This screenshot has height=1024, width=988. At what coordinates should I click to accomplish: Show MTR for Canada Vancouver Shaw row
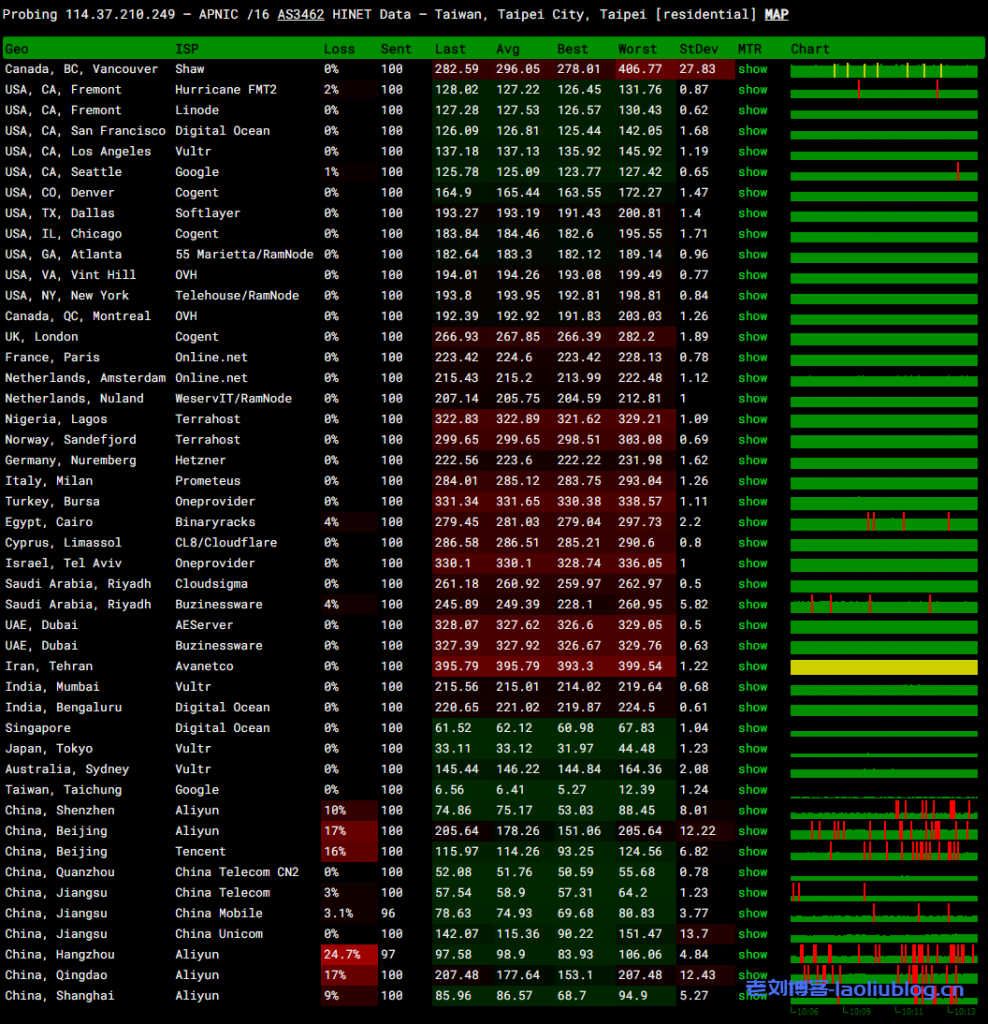click(x=753, y=69)
